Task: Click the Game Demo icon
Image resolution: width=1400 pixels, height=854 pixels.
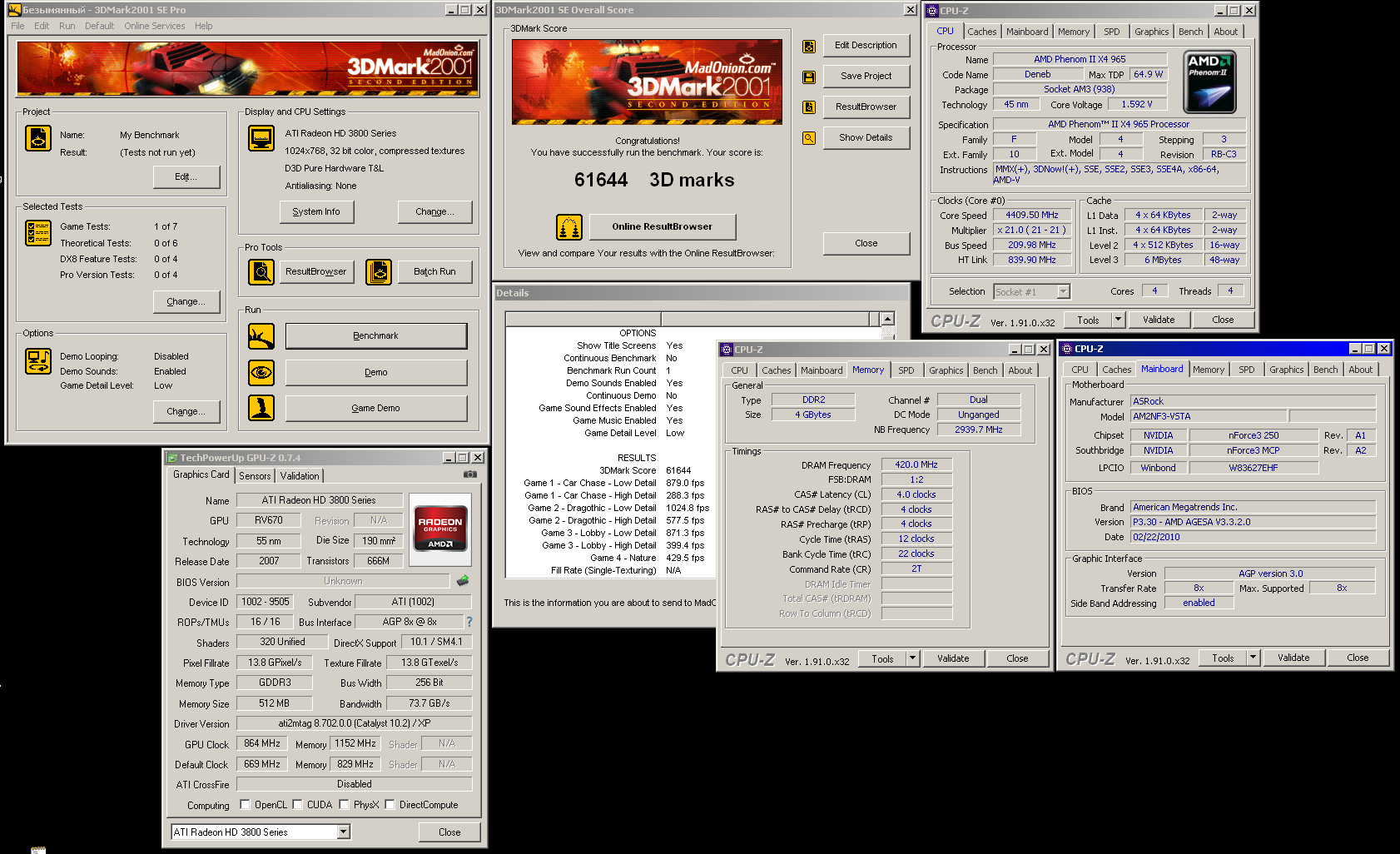Action: (261, 408)
